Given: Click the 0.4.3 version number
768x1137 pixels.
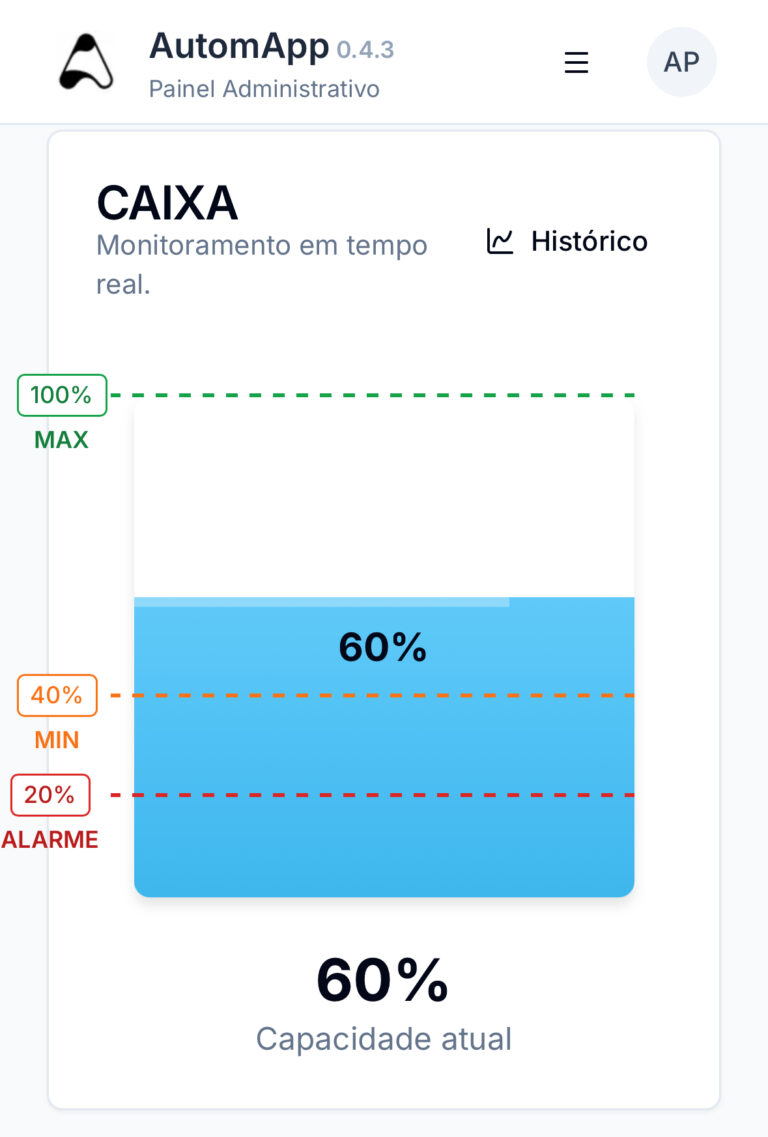Looking at the screenshot, I should coord(365,49).
